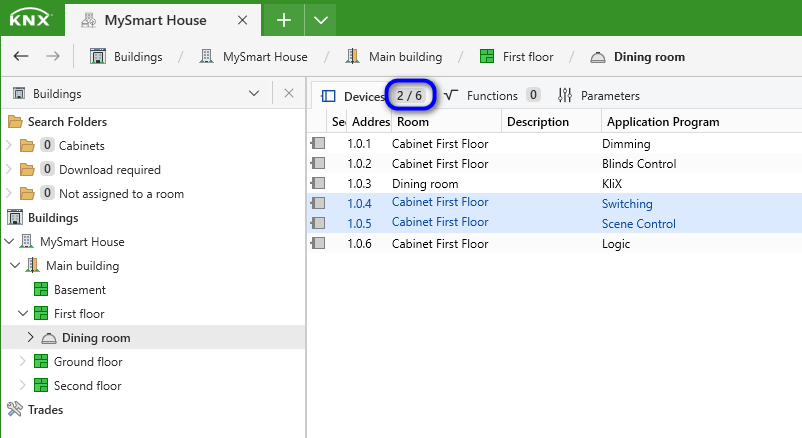802x438 pixels.
Task: Add a new tab with plus button
Action: [x=283, y=20]
